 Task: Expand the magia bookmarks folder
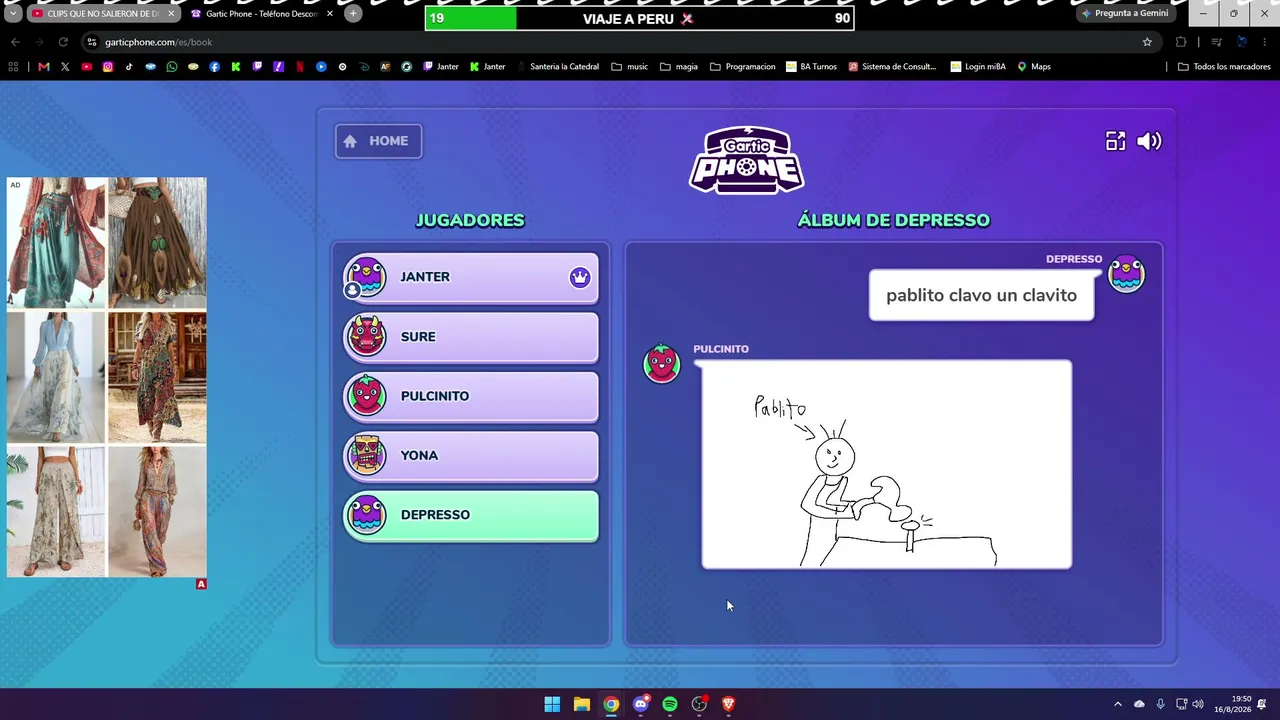[679, 67]
